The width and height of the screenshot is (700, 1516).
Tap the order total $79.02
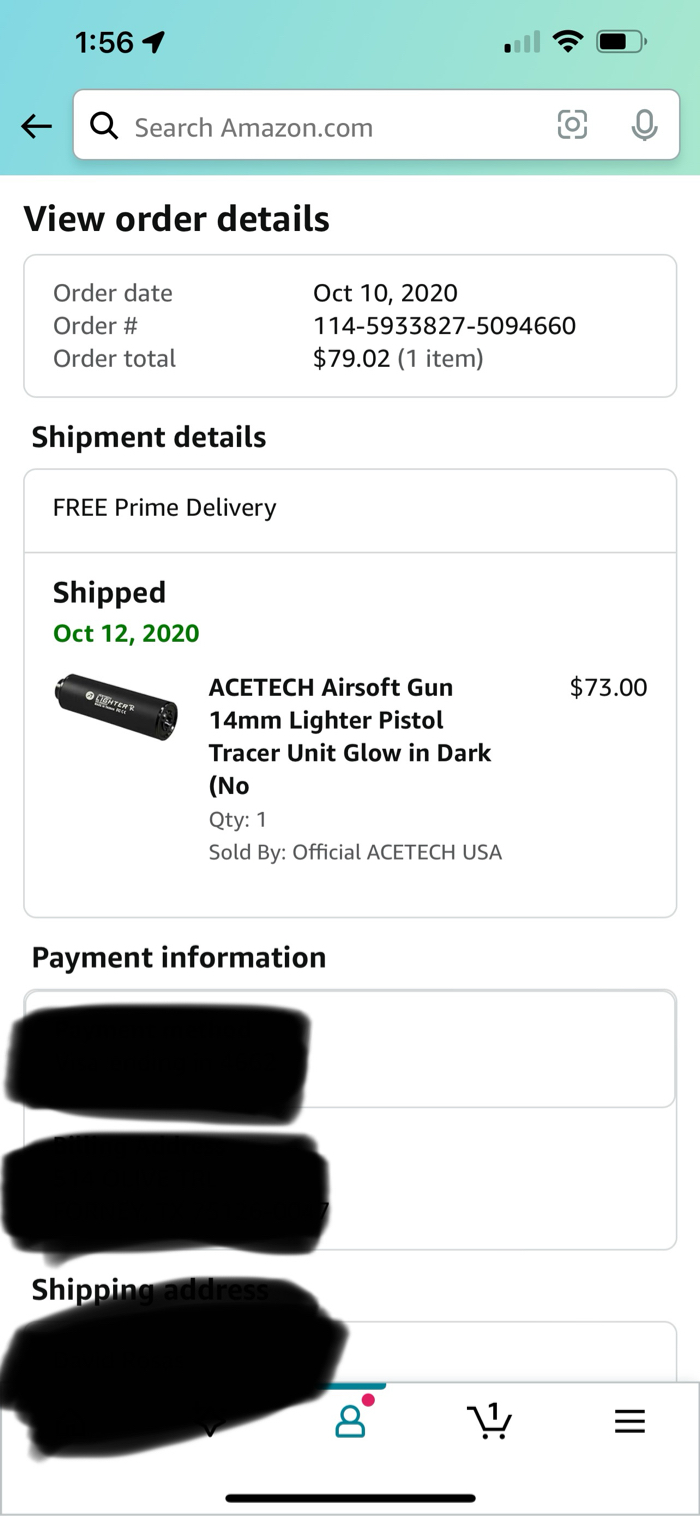(x=351, y=359)
